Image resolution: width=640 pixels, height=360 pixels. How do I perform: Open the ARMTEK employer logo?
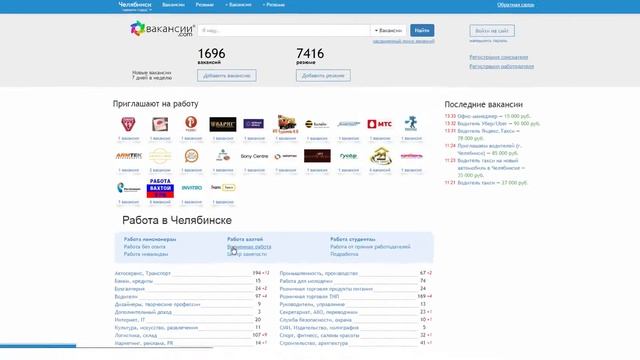[x=129, y=156]
